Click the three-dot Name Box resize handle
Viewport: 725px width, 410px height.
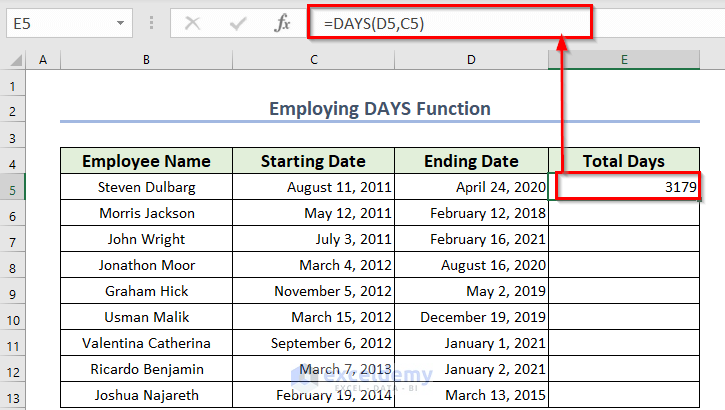[x=153, y=23]
